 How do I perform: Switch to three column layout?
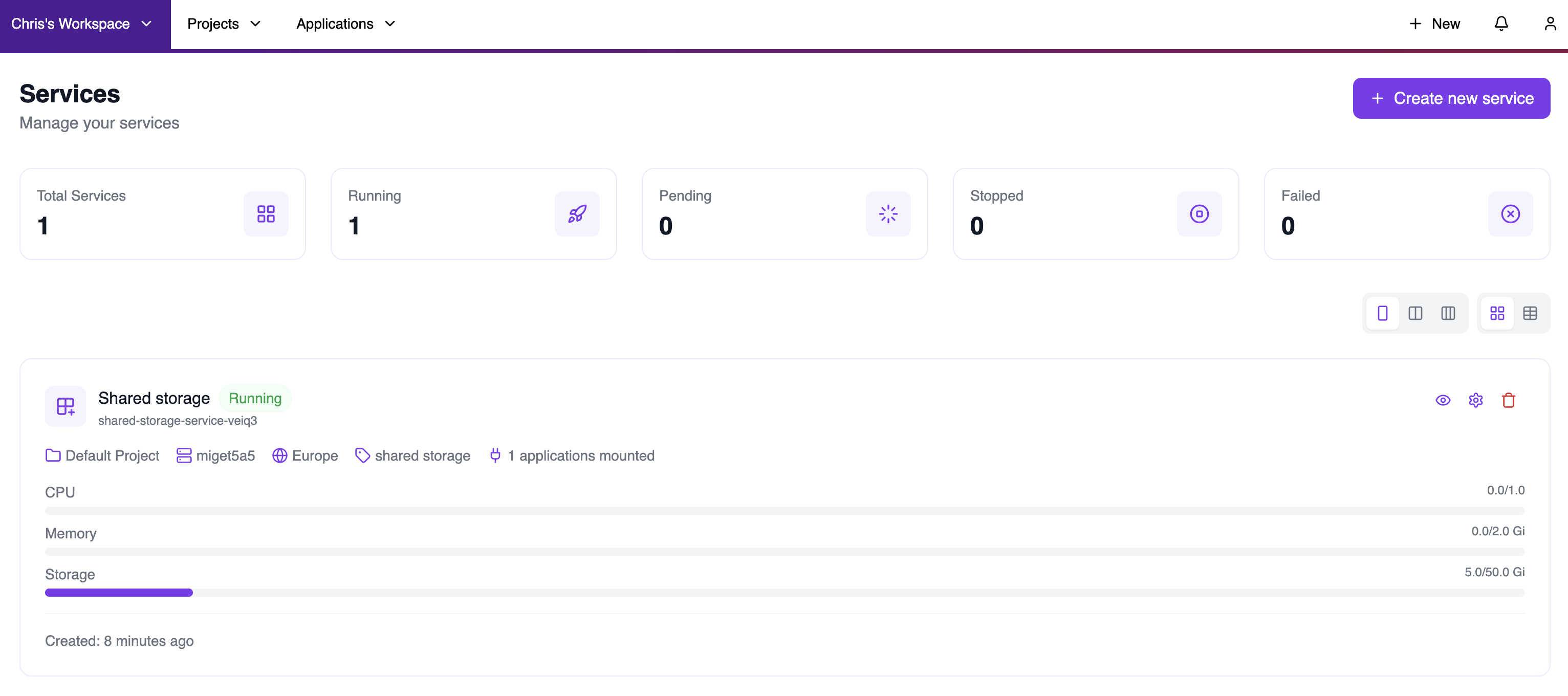click(1447, 313)
